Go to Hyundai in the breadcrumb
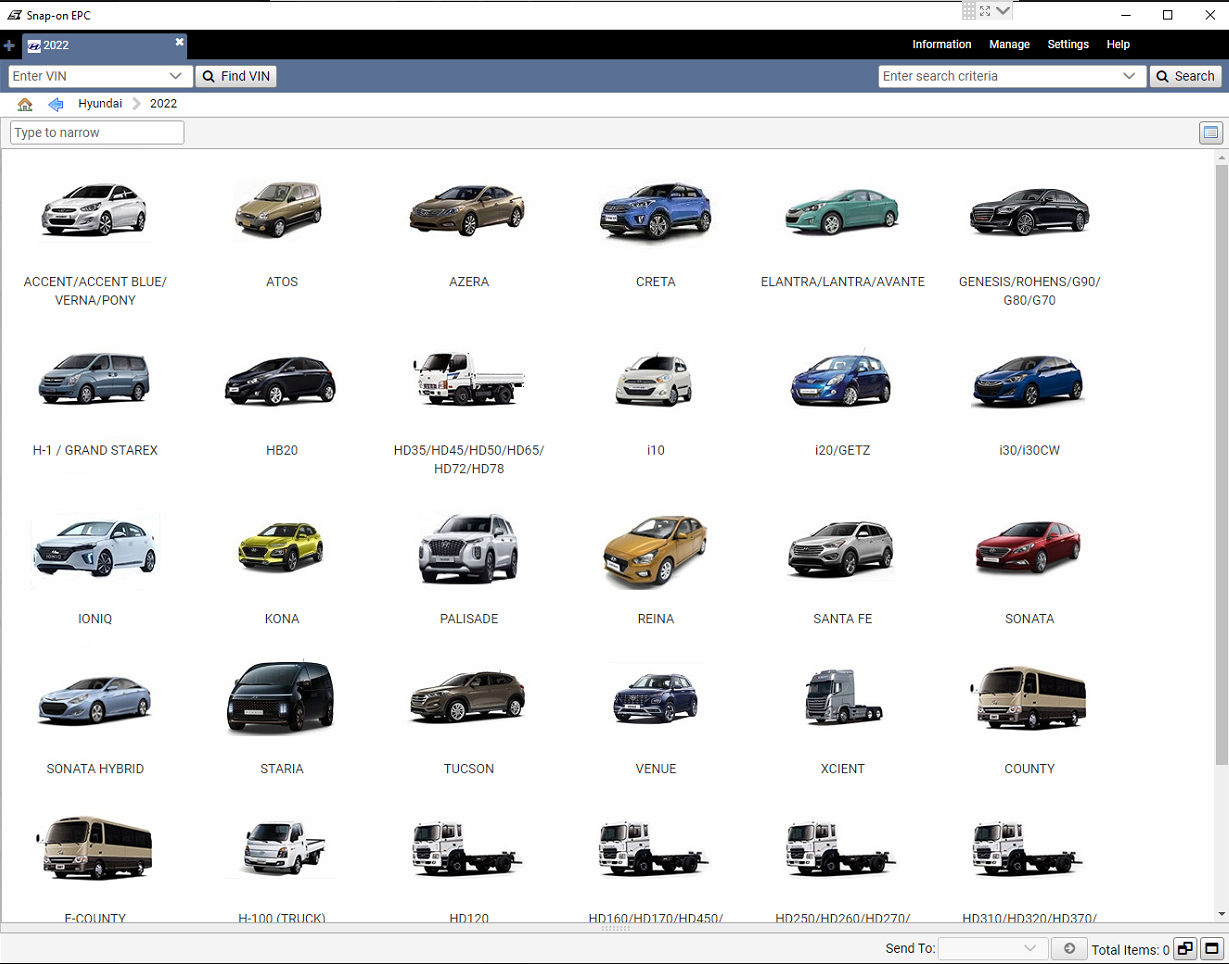 pyautogui.click(x=100, y=104)
